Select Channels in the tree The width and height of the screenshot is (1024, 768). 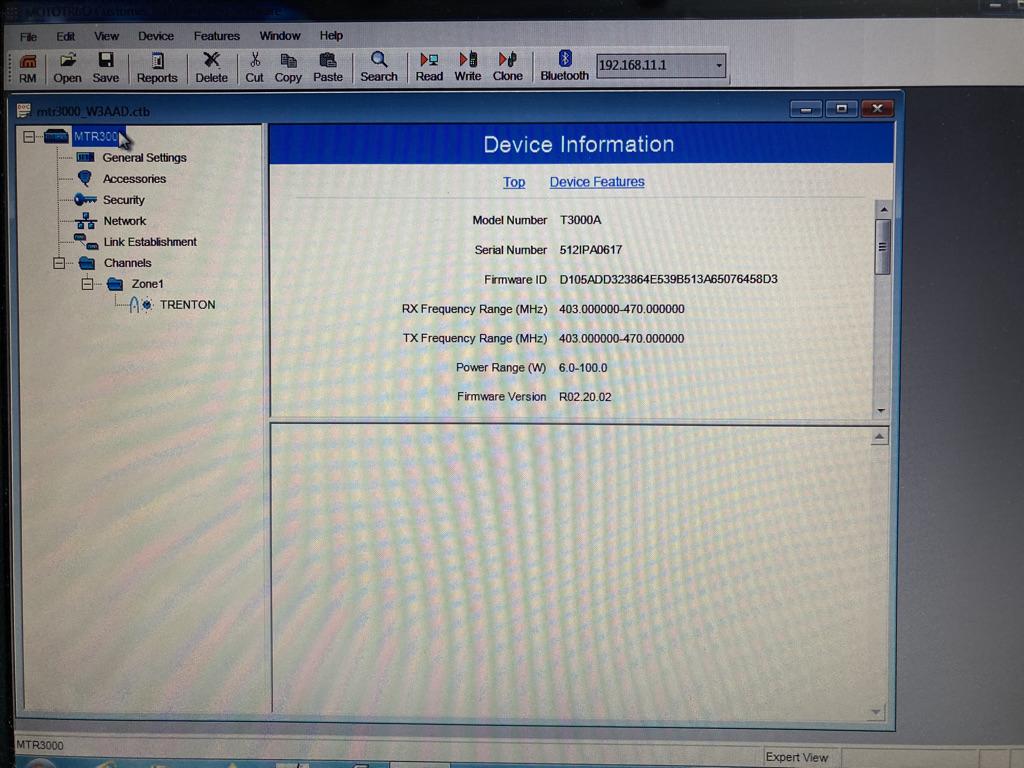127,263
